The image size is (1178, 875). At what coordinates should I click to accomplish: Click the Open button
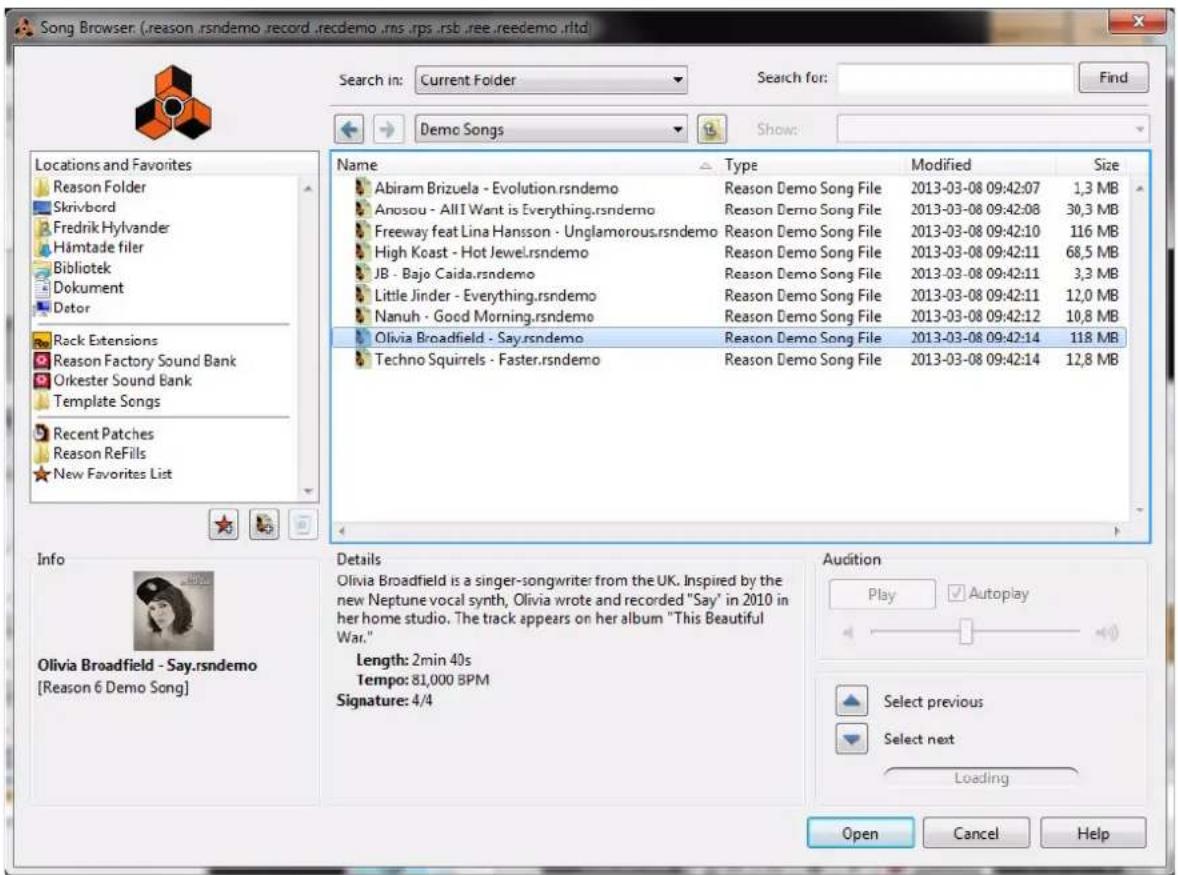[860, 834]
